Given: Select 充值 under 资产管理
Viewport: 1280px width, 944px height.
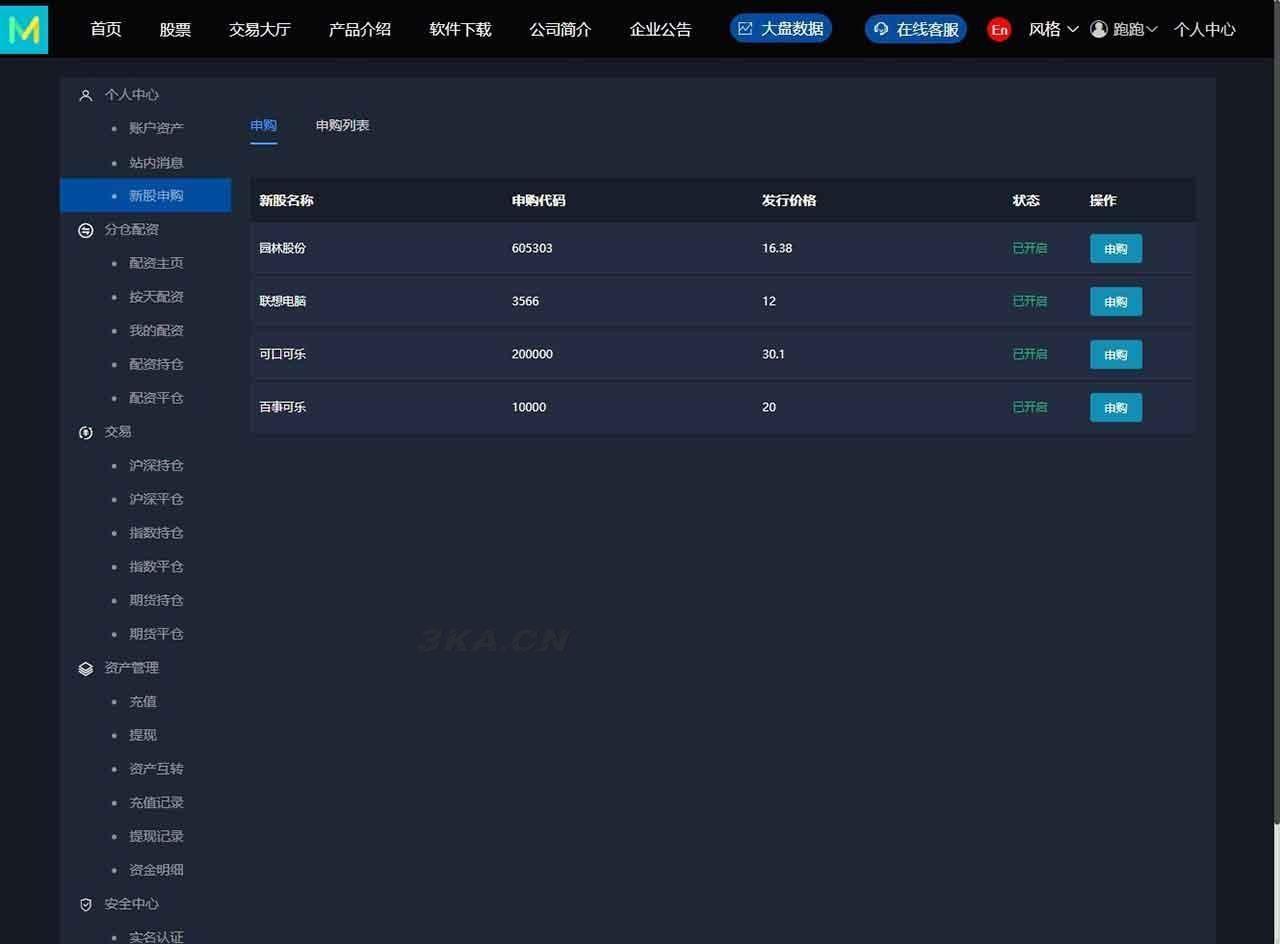Looking at the screenshot, I should click(x=143, y=701).
